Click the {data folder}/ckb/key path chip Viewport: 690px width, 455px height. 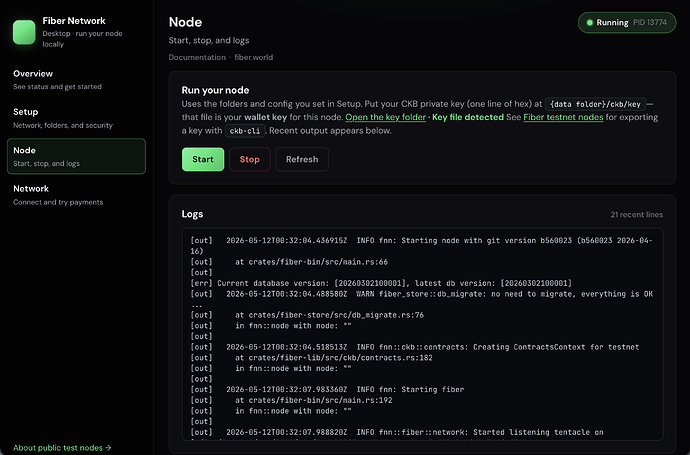(x=595, y=104)
